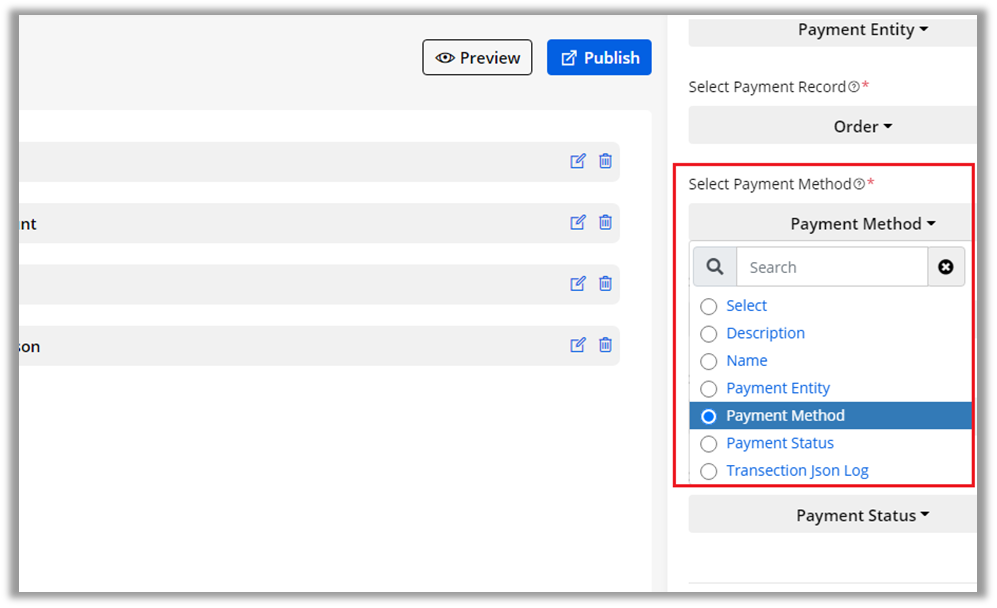This screenshot has height=608, width=997.
Task: Click the edit icon on the first row
Action: tap(578, 161)
